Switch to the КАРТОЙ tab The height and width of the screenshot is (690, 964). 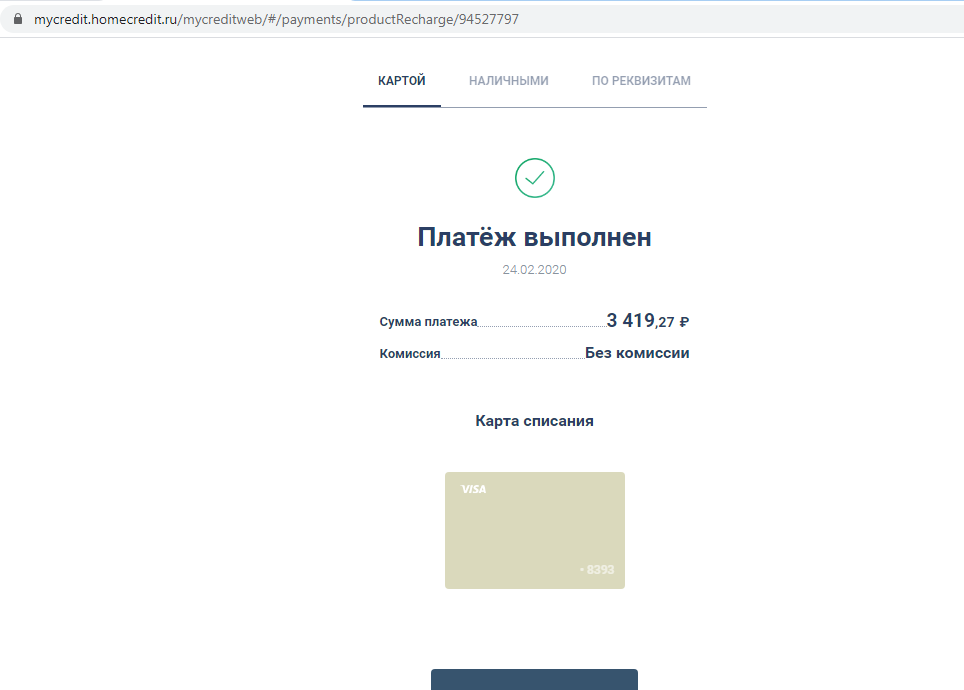pyautogui.click(x=402, y=81)
